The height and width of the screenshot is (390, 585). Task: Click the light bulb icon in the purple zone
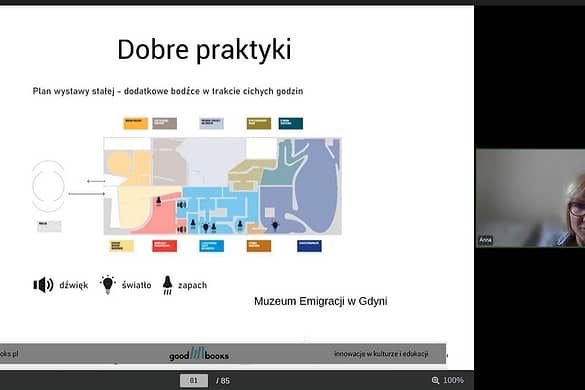[275, 225]
